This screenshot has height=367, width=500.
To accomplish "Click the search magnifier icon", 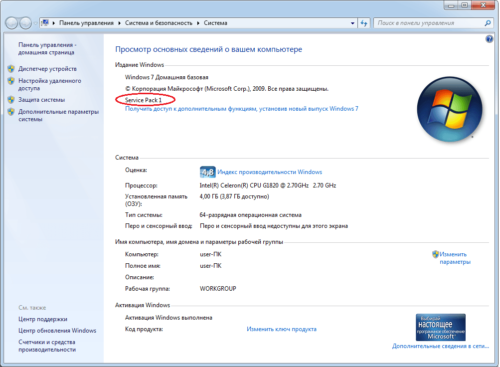I will pyautogui.click(x=487, y=23).
